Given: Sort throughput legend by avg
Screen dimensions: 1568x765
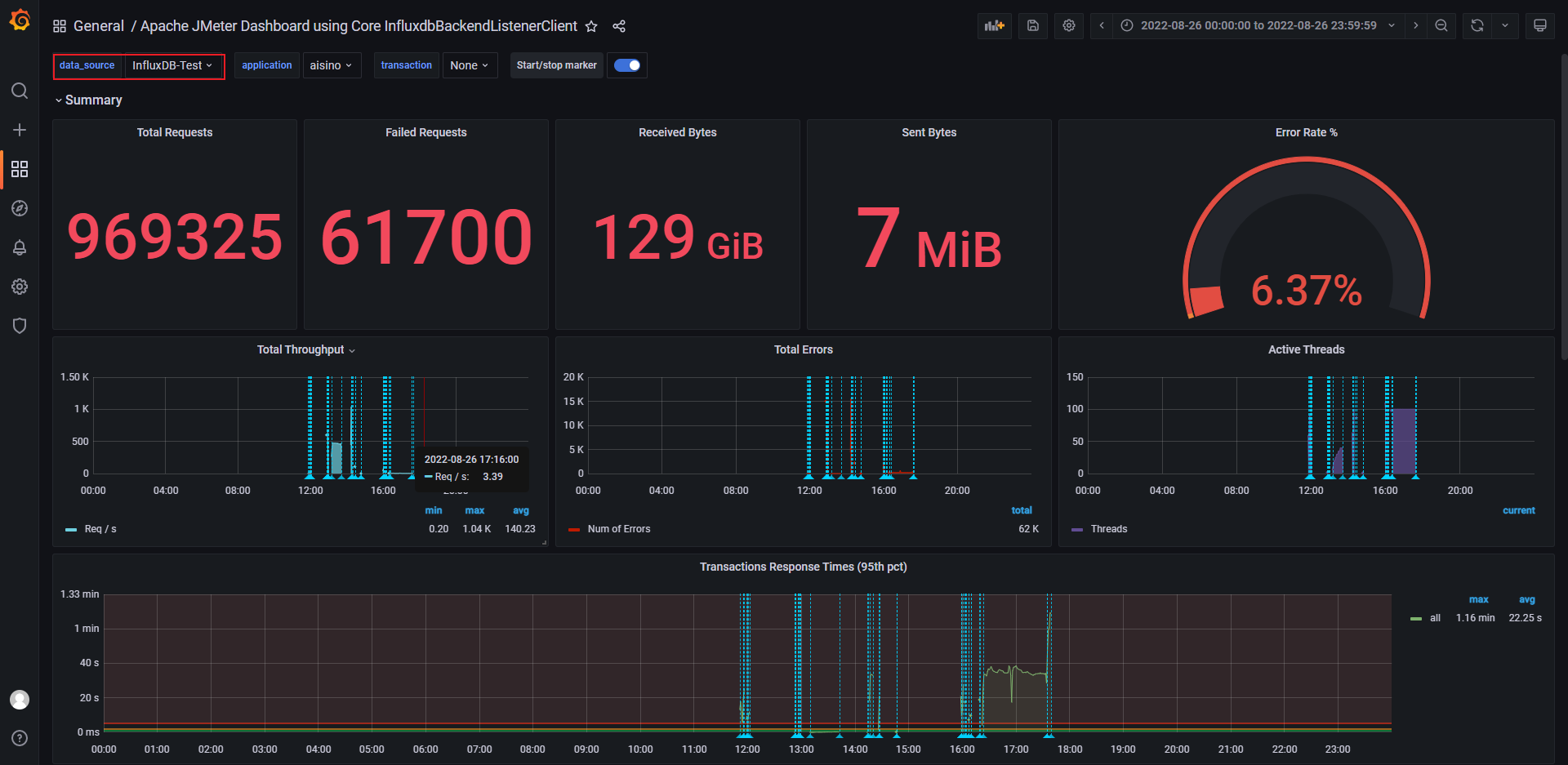Looking at the screenshot, I should coord(521,510).
